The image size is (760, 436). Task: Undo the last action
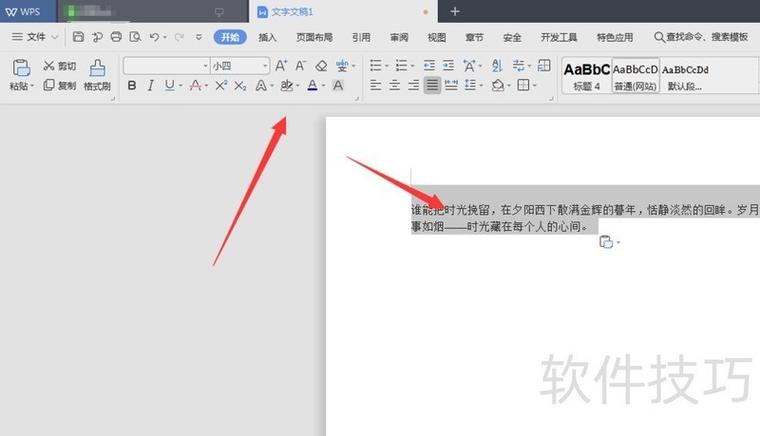point(154,37)
